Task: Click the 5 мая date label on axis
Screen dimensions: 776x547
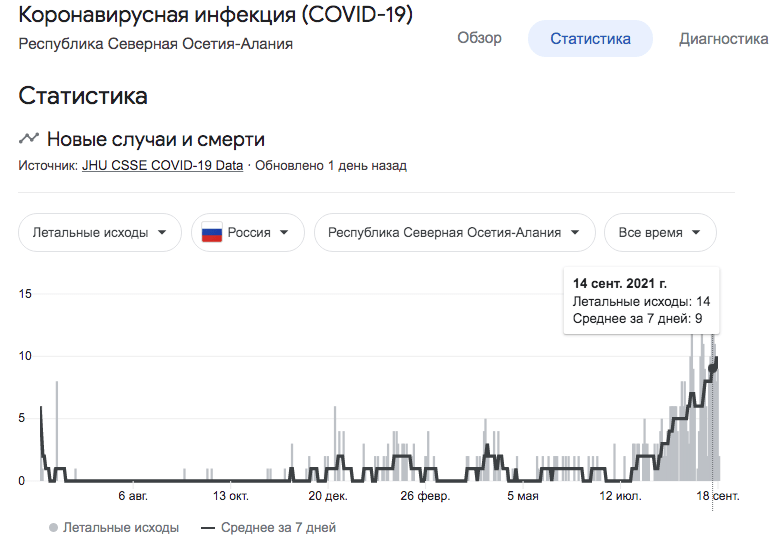Action: 523,496
